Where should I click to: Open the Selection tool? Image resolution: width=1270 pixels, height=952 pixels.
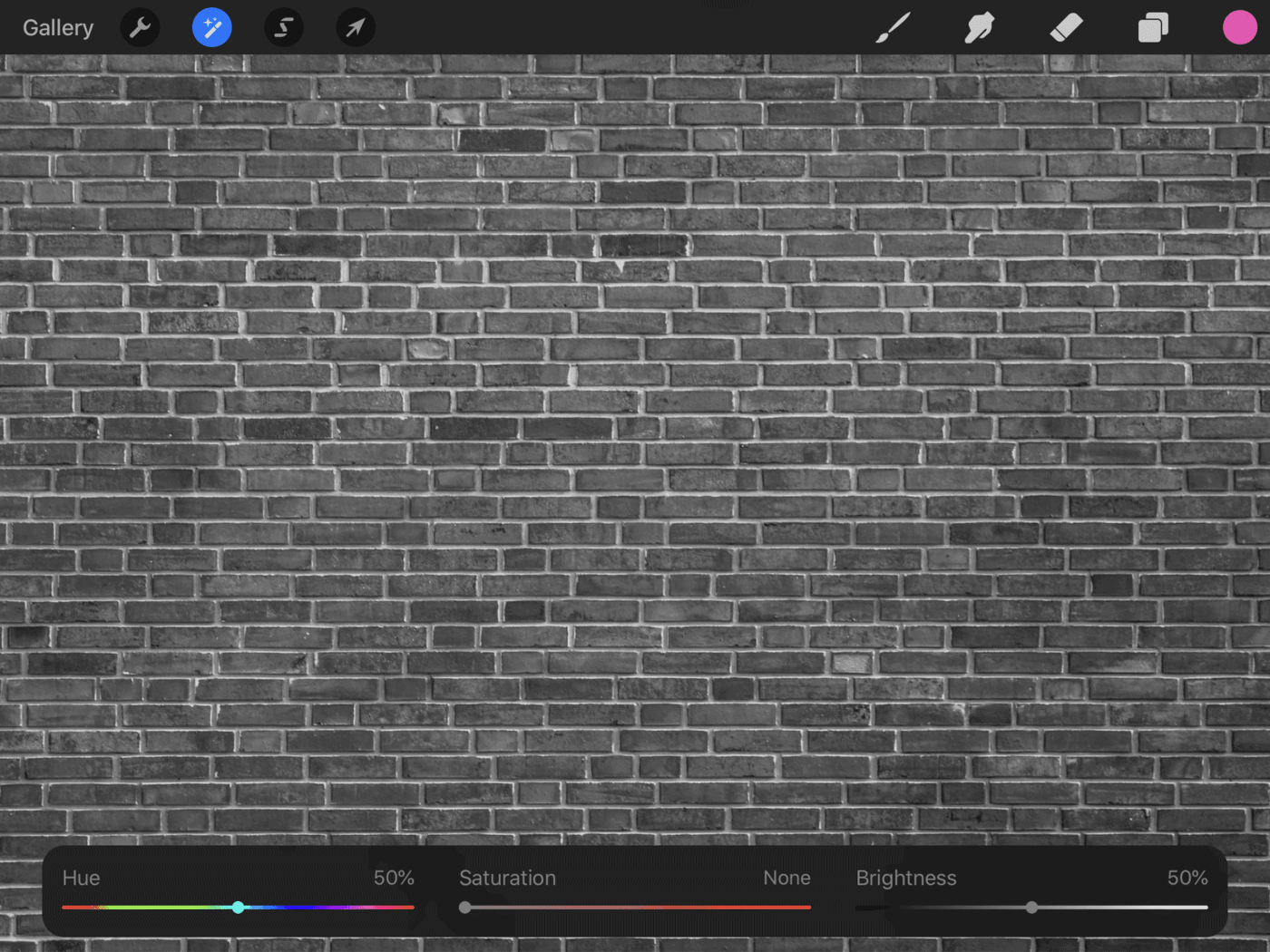284,28
